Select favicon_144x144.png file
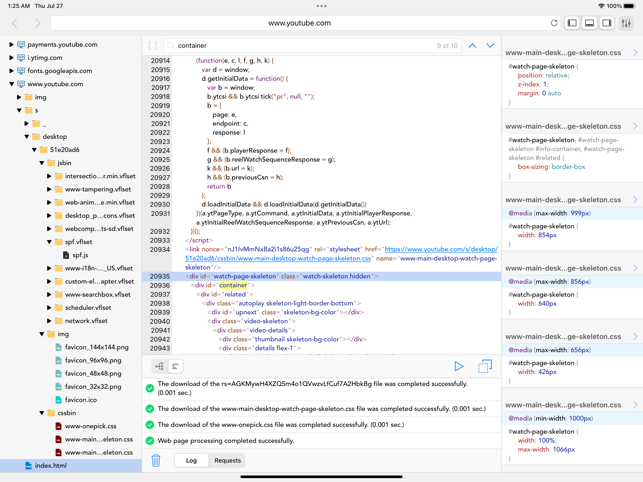643x482 pixels. [92, 347]
